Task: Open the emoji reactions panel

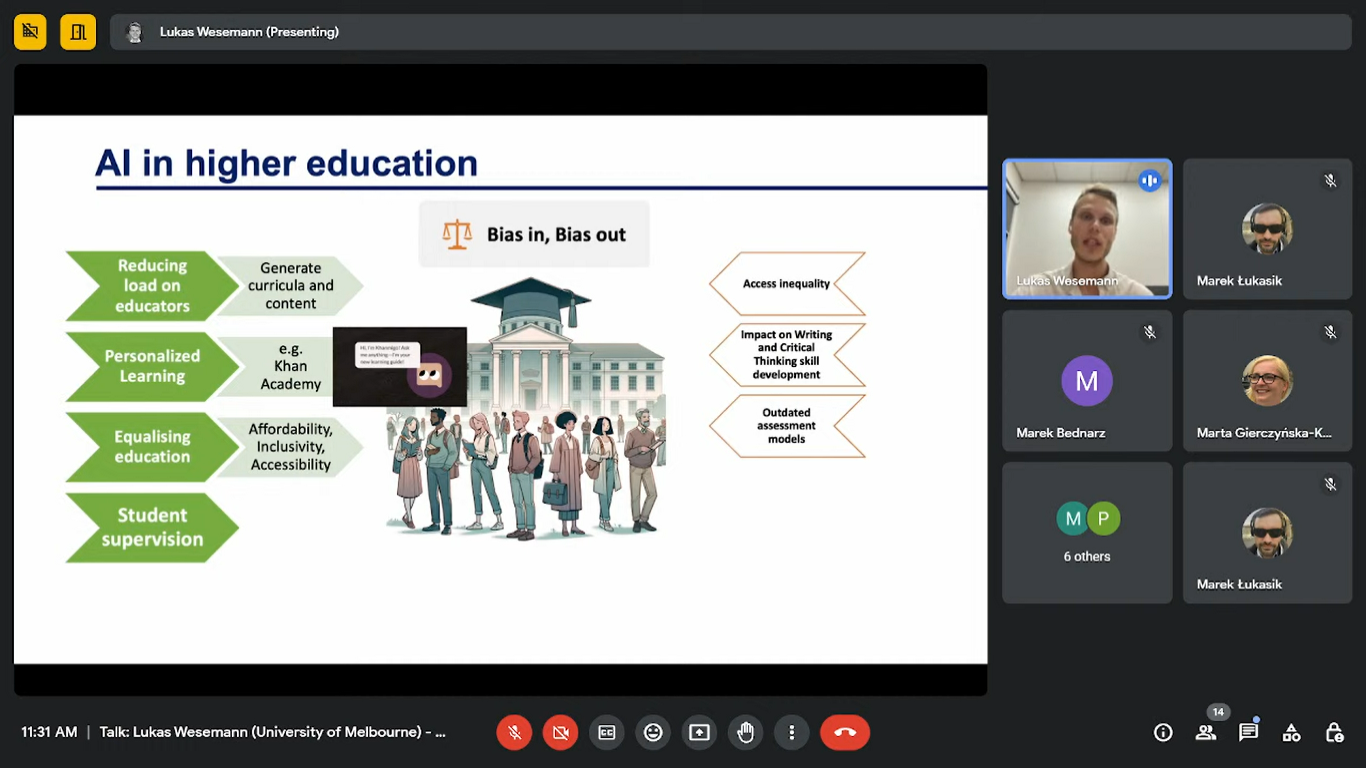Action: (x=653, y=732)
